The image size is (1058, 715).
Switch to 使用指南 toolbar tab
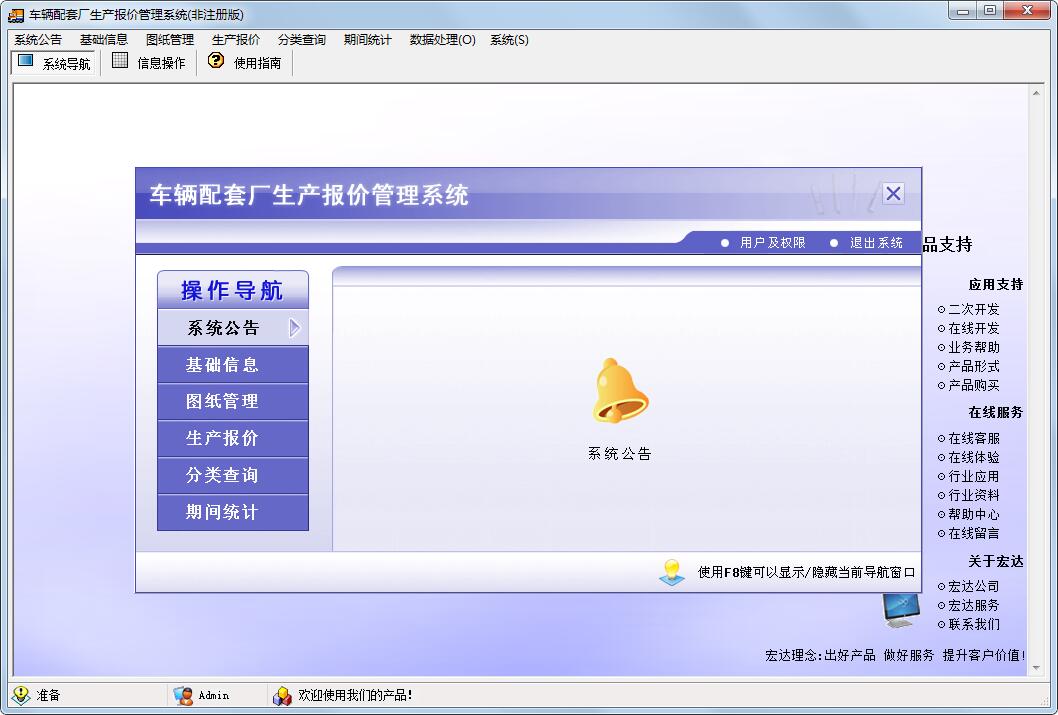245,63
